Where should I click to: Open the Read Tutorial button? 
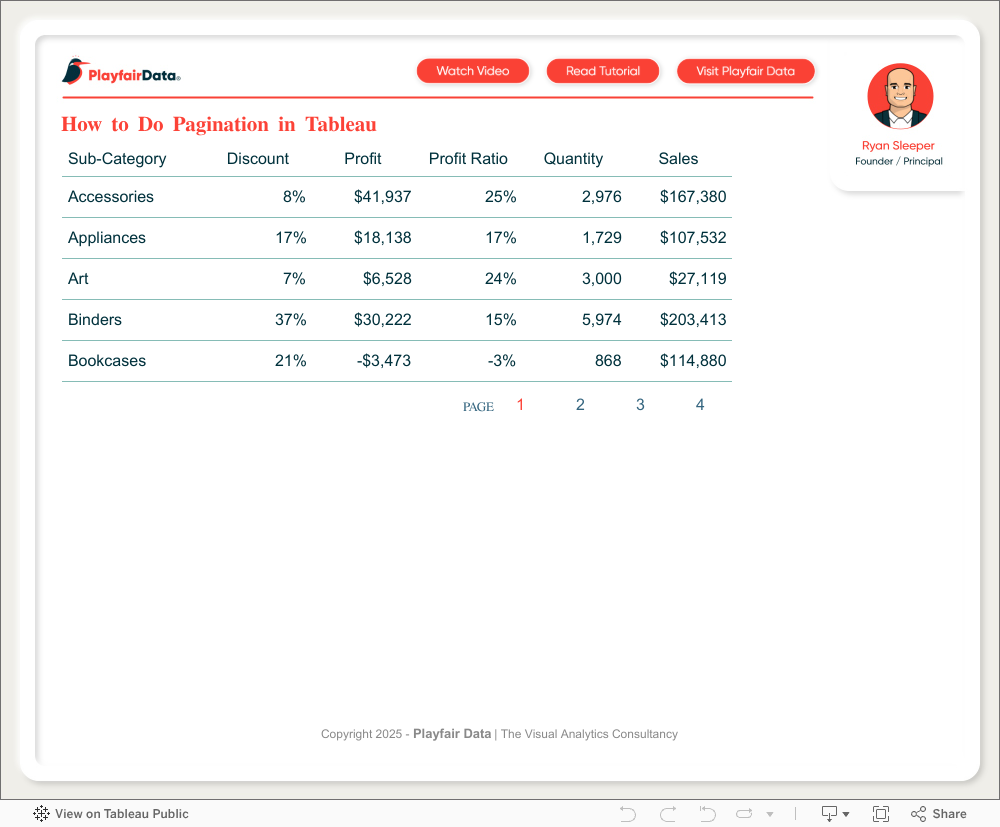click(x=603, y=71)
